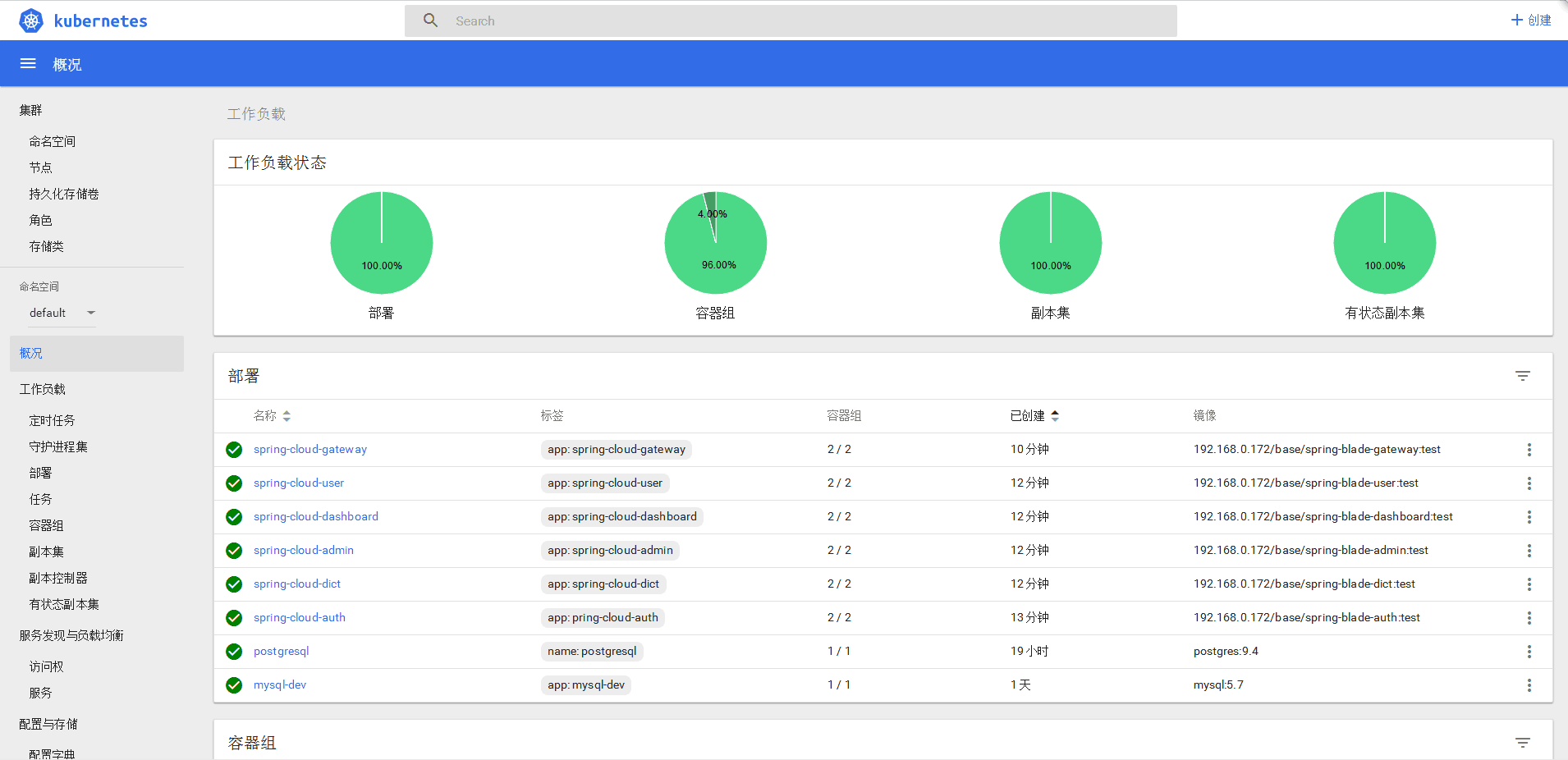Click green status icon of spring-cloud-user
The image size is (1568, 760).
pos(234,483)
